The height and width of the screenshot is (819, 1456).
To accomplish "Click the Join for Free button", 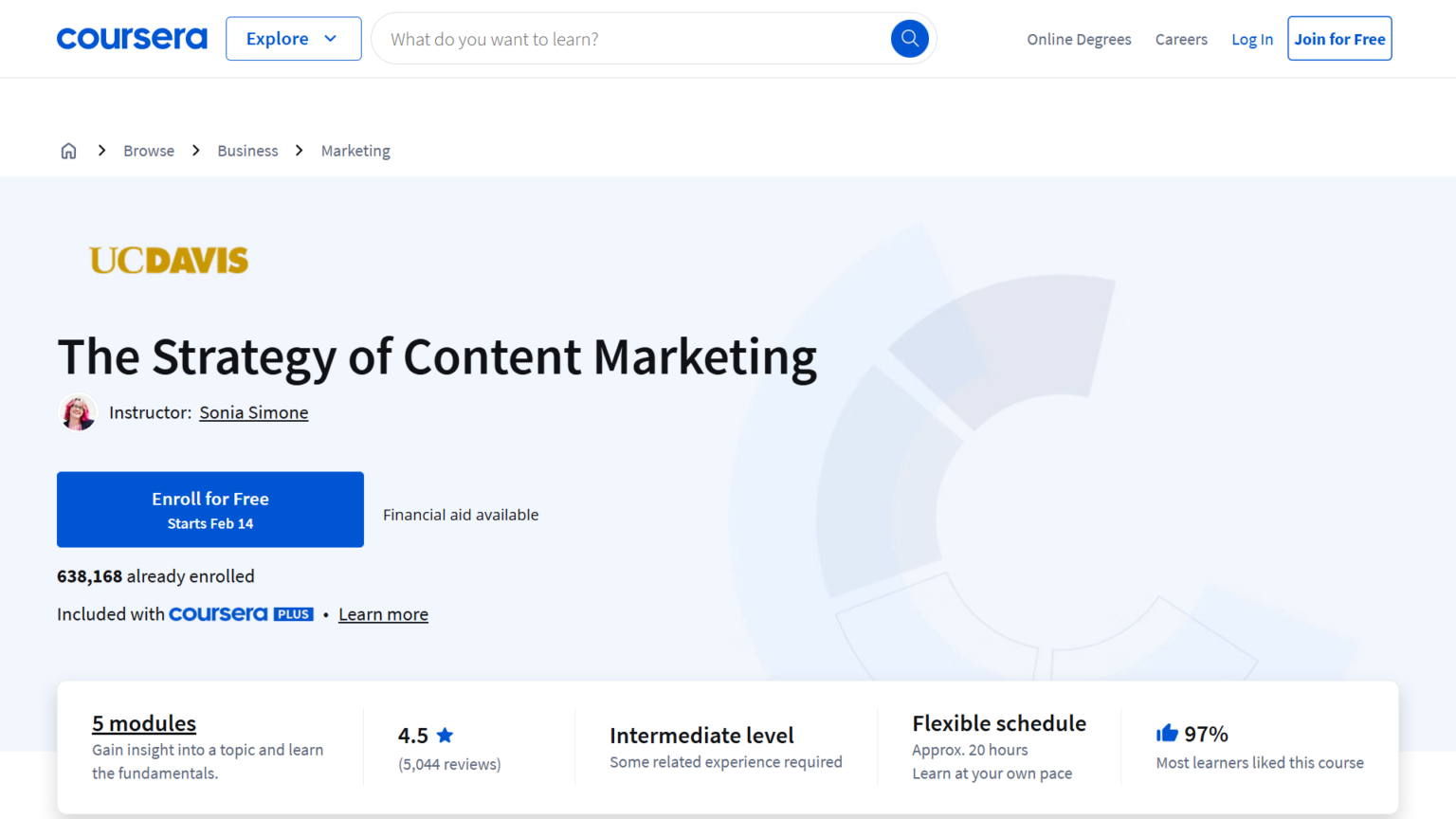I will pos(1339,38).
